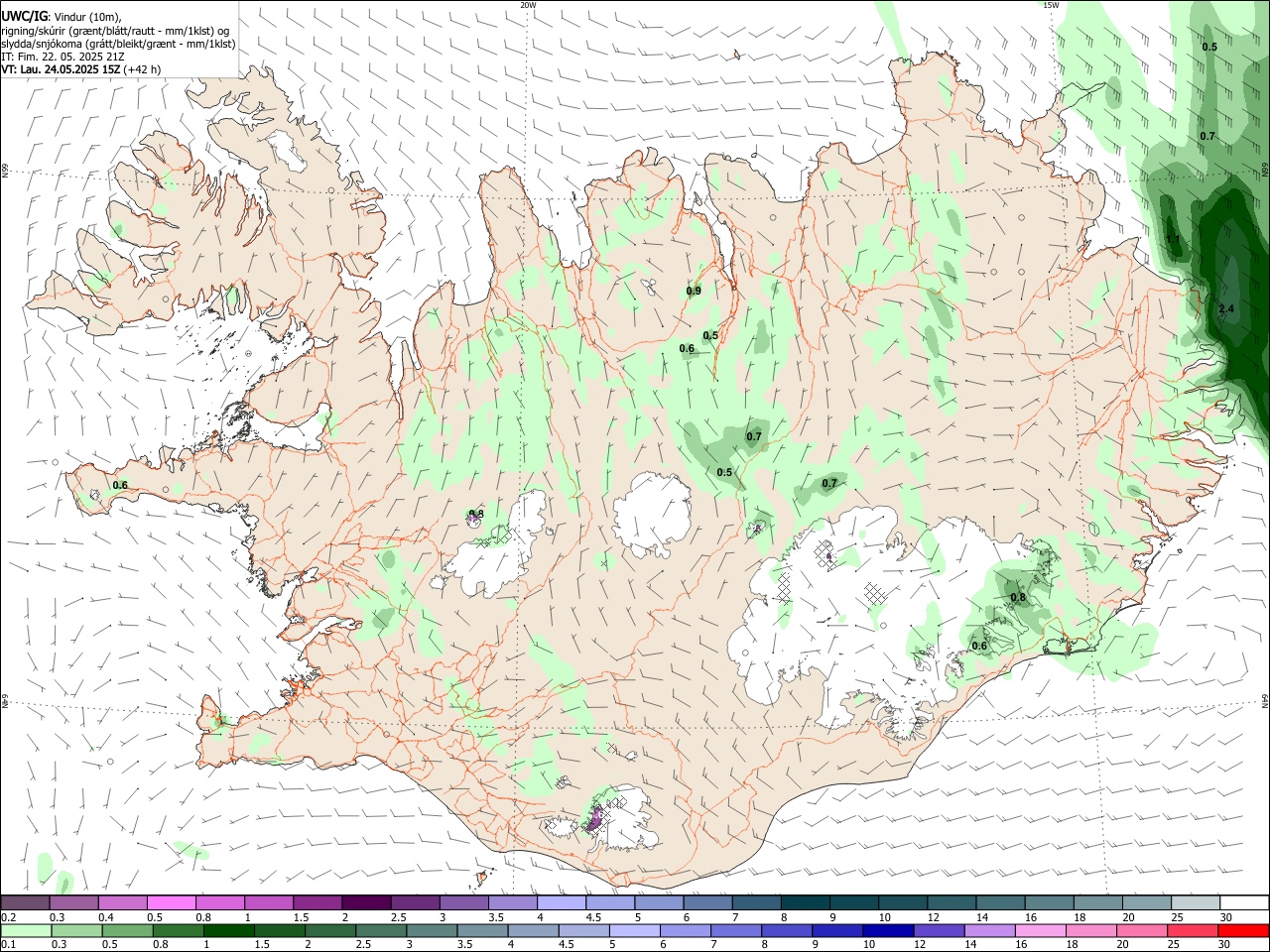The height and width of the screenshot is (952, 1270).
Task: Click the bright magenta 0.5 snow legend swatch
Action: [x=171, y=902]
